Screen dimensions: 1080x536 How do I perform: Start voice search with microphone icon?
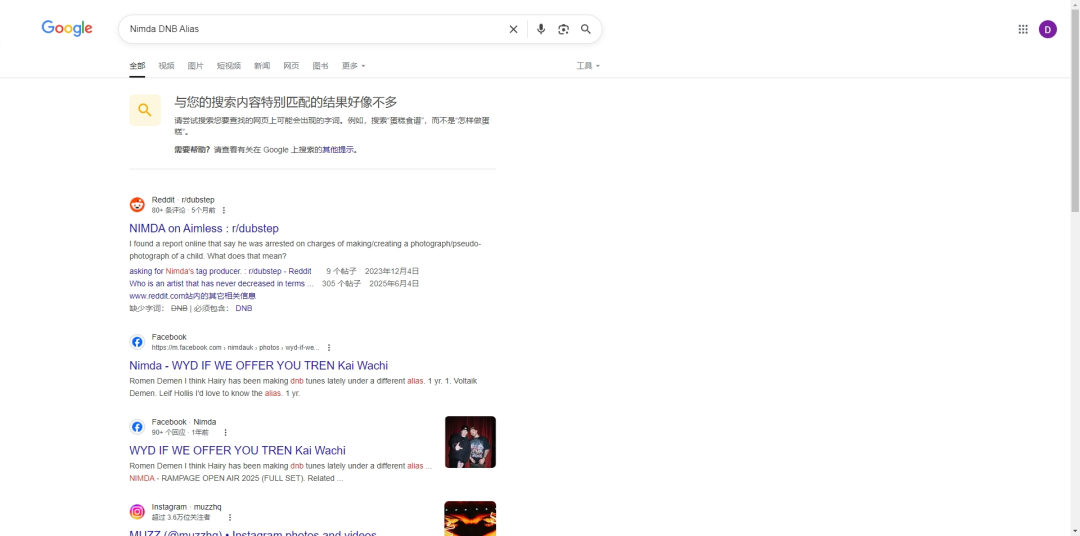[x=541, y=29]
